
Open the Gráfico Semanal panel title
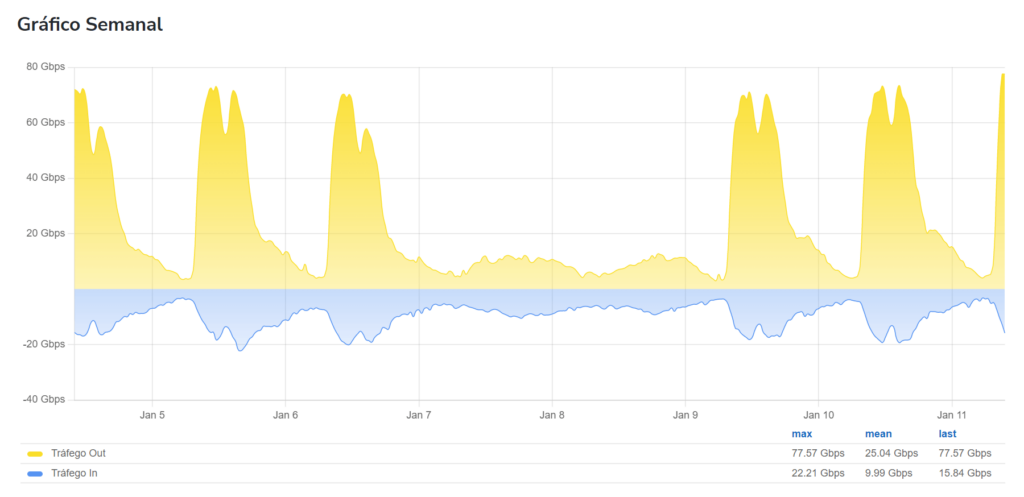(90, 25)
